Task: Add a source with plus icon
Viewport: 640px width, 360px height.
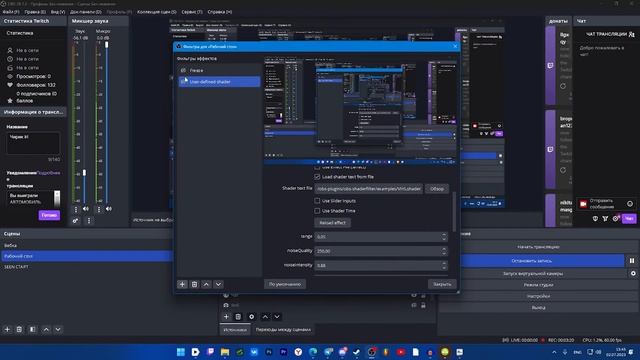Action: tap(226, 316)
